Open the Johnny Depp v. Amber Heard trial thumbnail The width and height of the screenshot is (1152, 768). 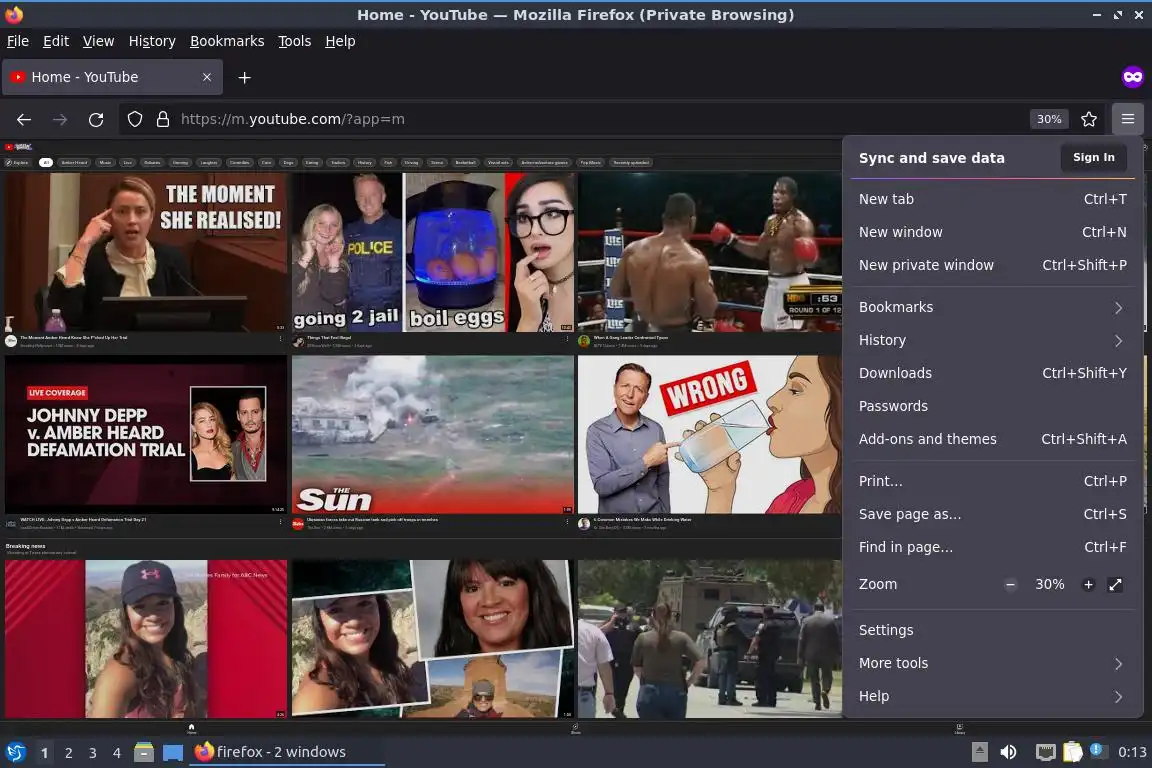click(x=146, y=434)
